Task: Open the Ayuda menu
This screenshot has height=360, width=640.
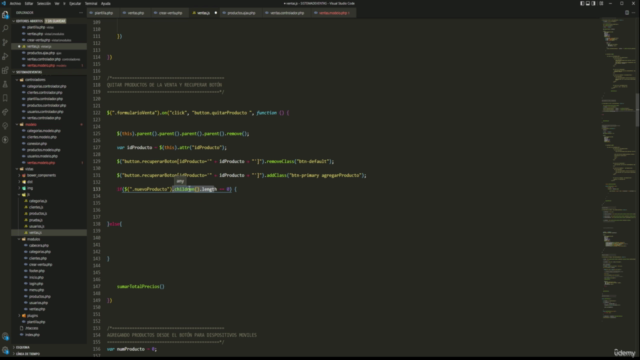Action: click(x=106, y=3)
